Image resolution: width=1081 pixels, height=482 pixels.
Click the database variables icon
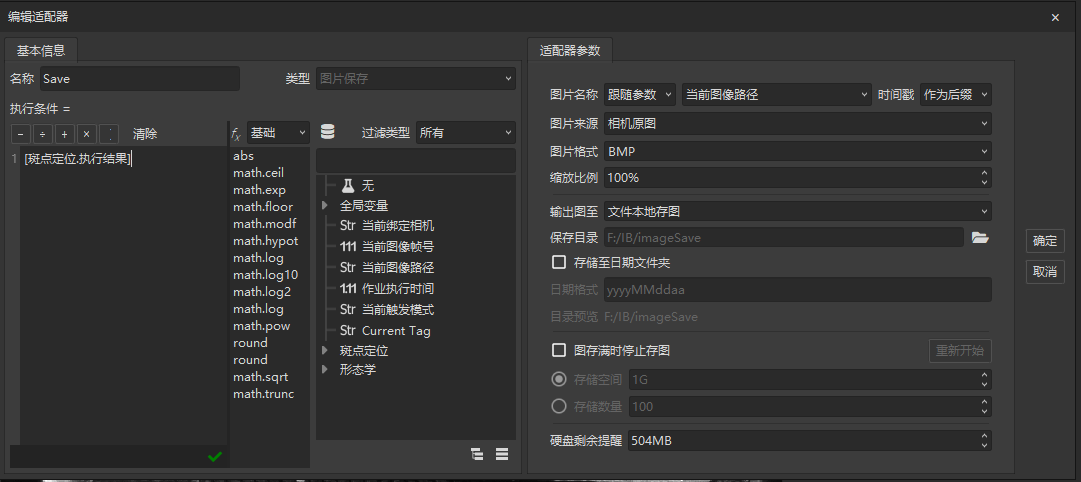coord(328,133)
